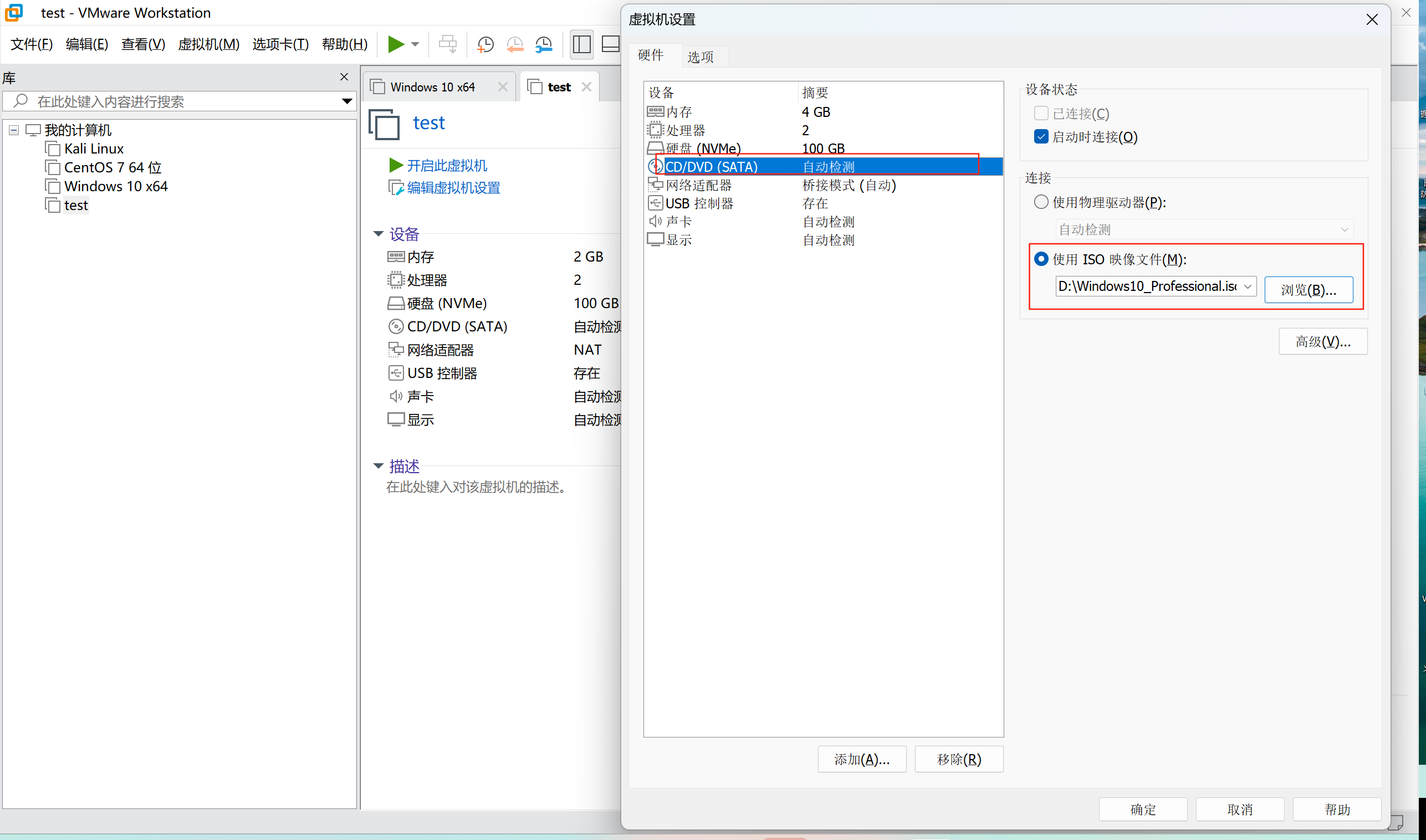Enable the connect at power on checkbox
1426x840 pixels.
[1040, 137]
